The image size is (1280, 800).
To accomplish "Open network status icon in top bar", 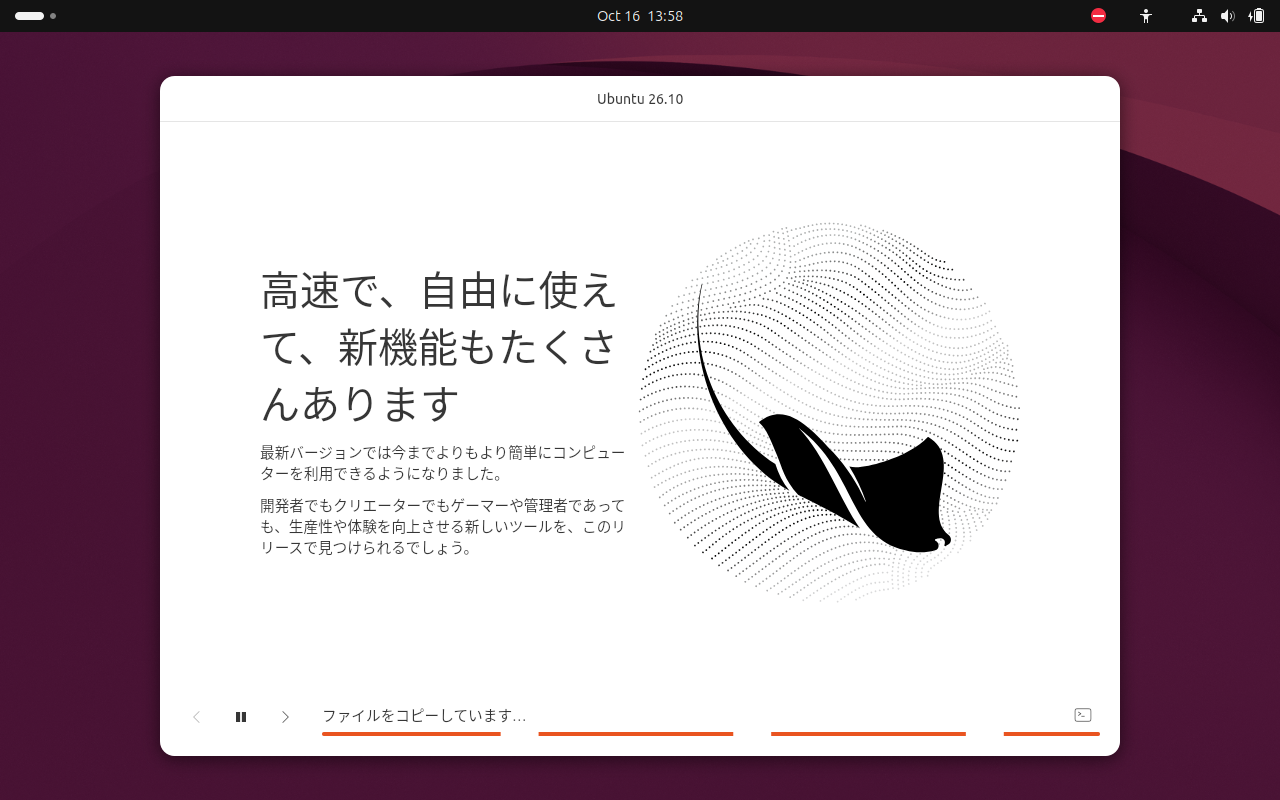I will pos(1199,16).
